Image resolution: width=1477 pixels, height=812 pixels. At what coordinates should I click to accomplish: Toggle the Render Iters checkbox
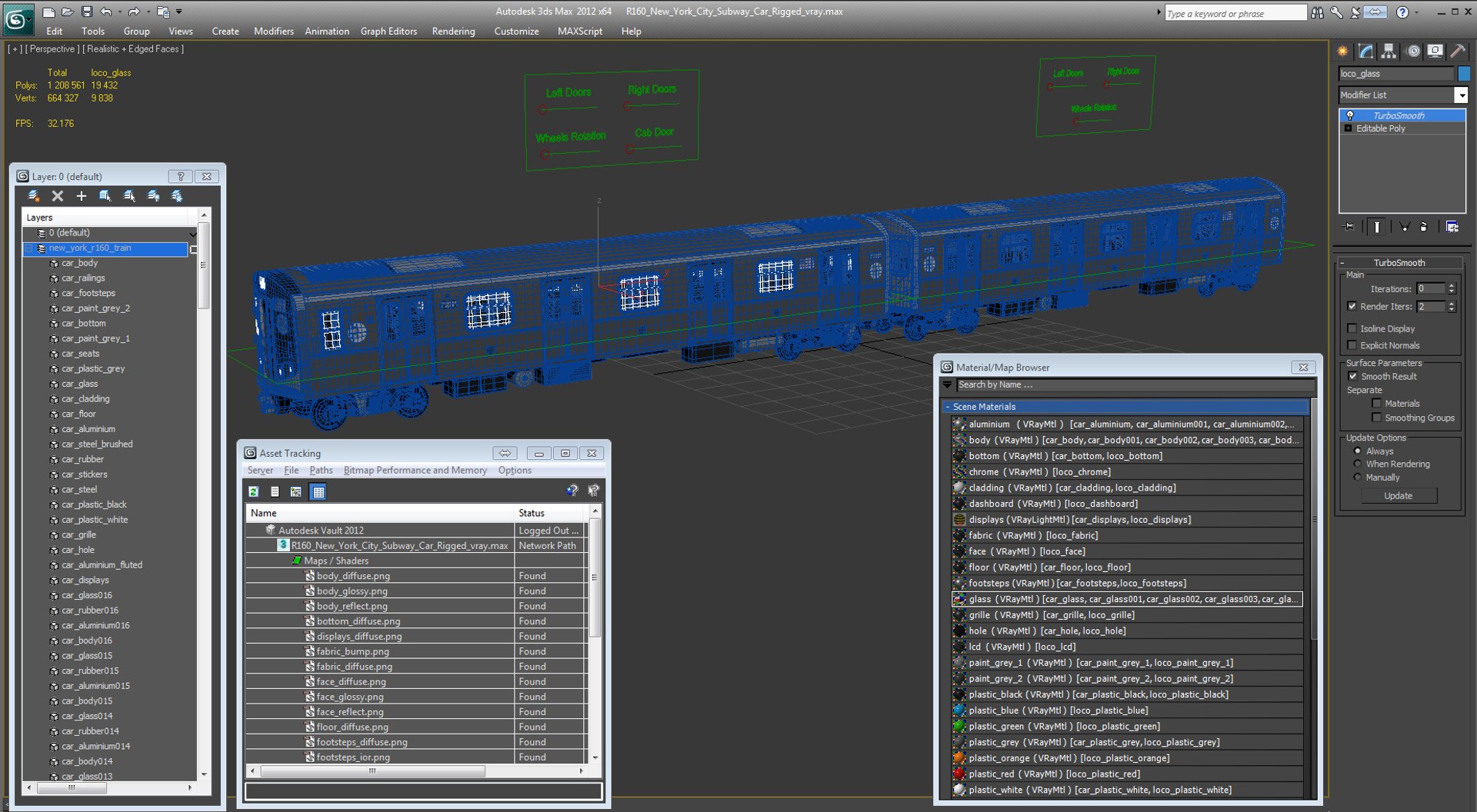click(1352, 306)
